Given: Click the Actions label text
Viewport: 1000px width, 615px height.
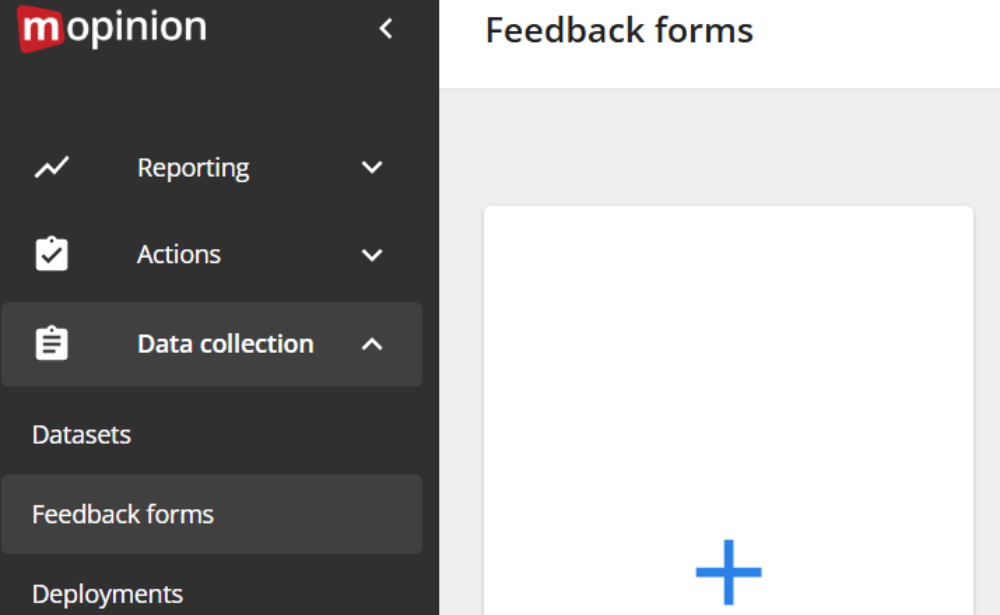Looking at the screenshot, I should pyautogui.click(x=179, y=254).
